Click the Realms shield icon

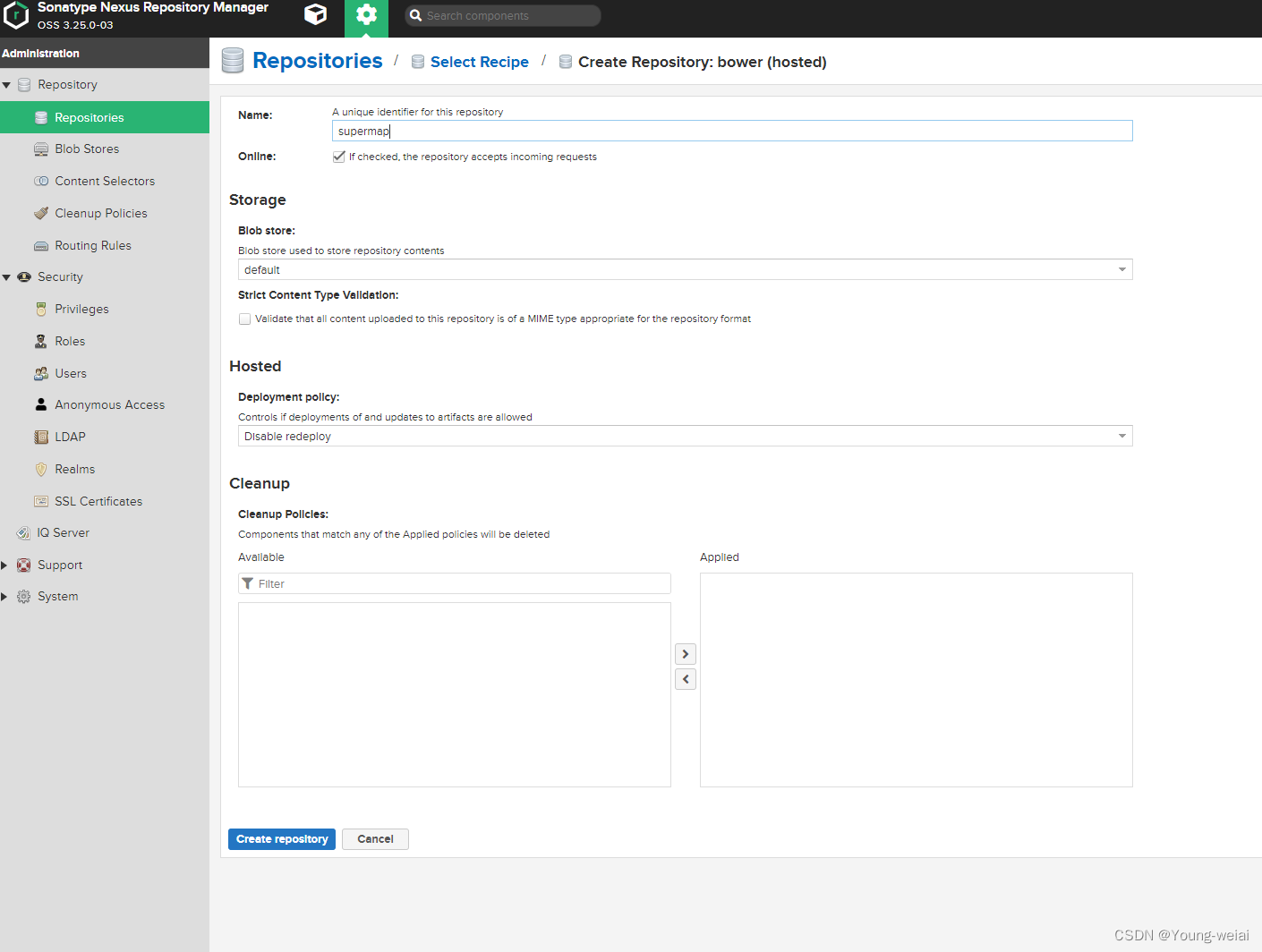[x=41, y=469]
